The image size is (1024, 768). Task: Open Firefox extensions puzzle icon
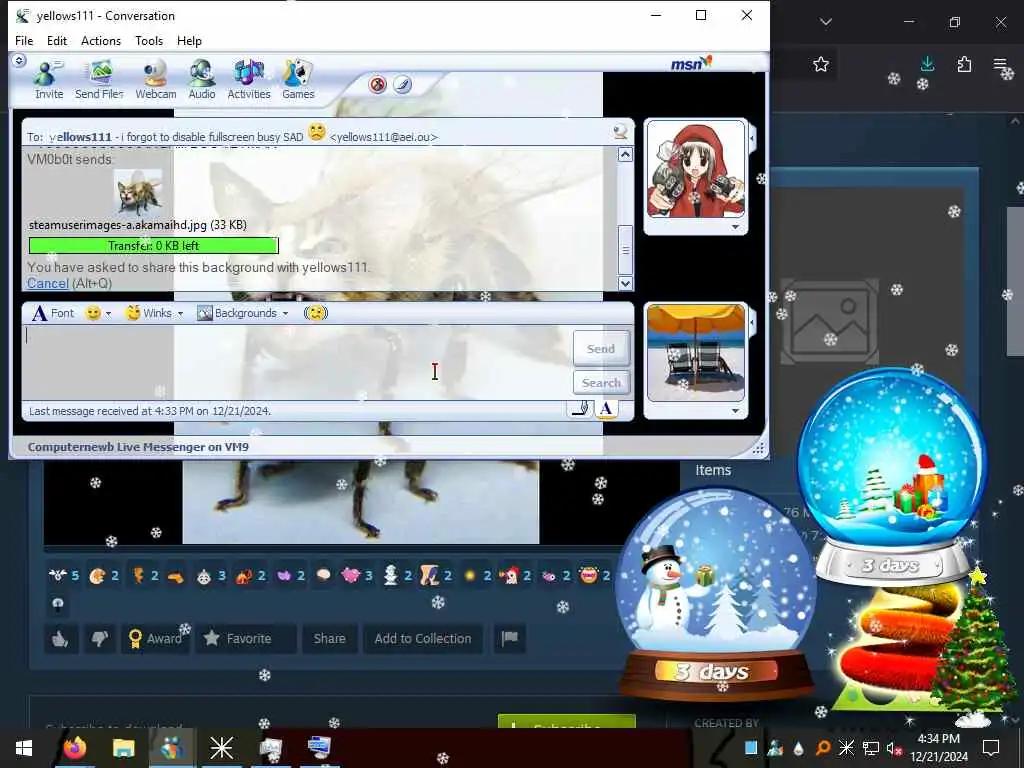click(x=964, y=64)
